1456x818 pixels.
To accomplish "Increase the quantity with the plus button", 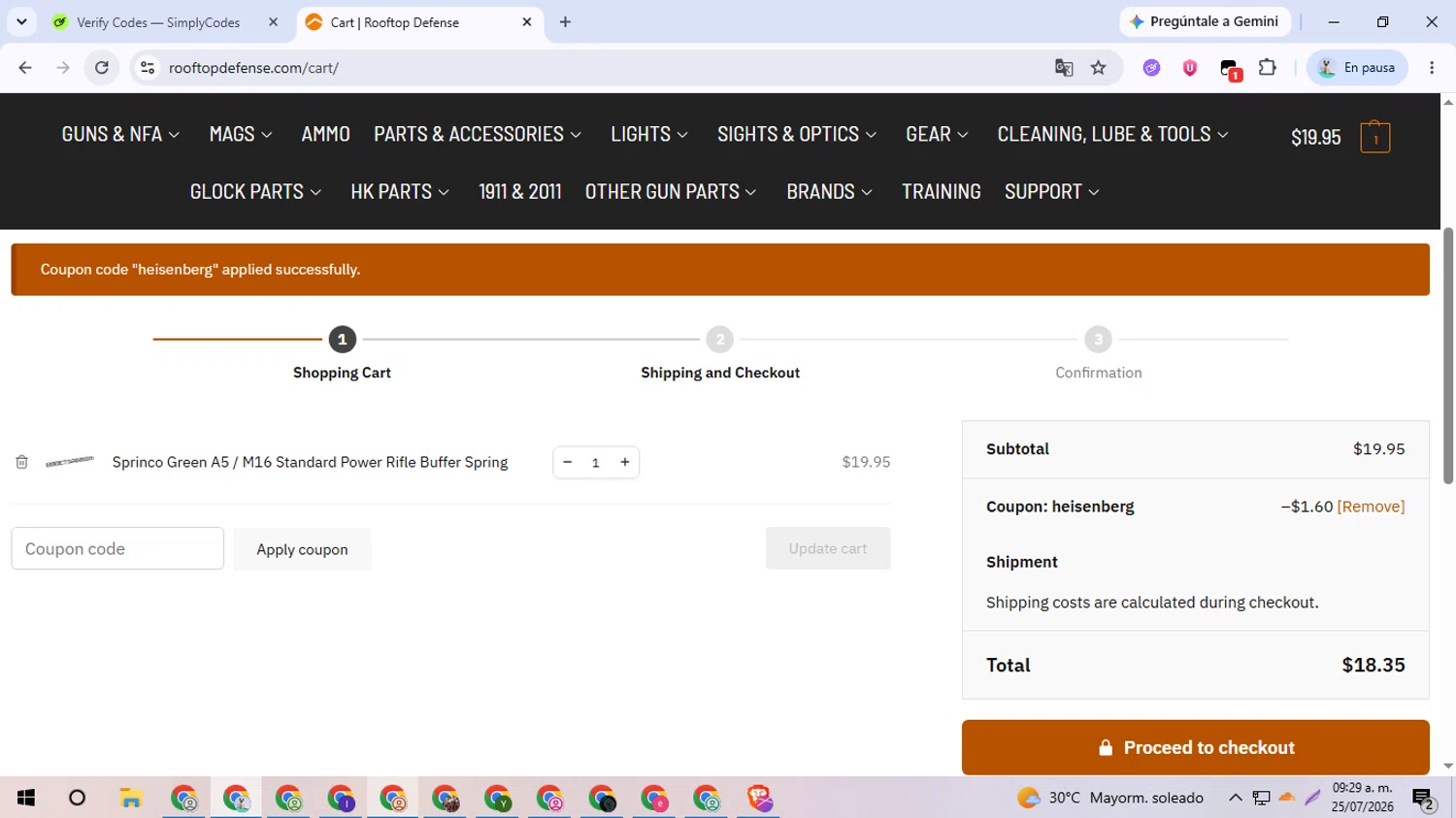I will tap(625, 462).
